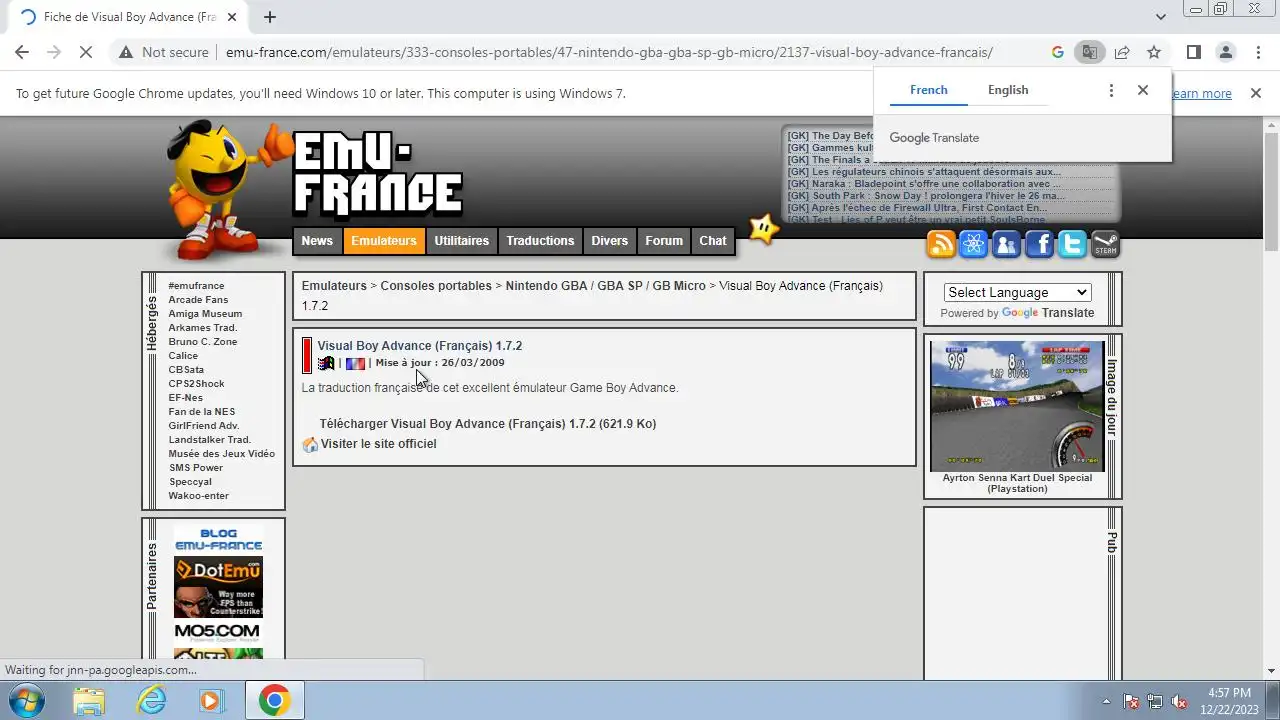Open the Arcade Fans hosted site link
1280x720 pixels.
(198, 300)
